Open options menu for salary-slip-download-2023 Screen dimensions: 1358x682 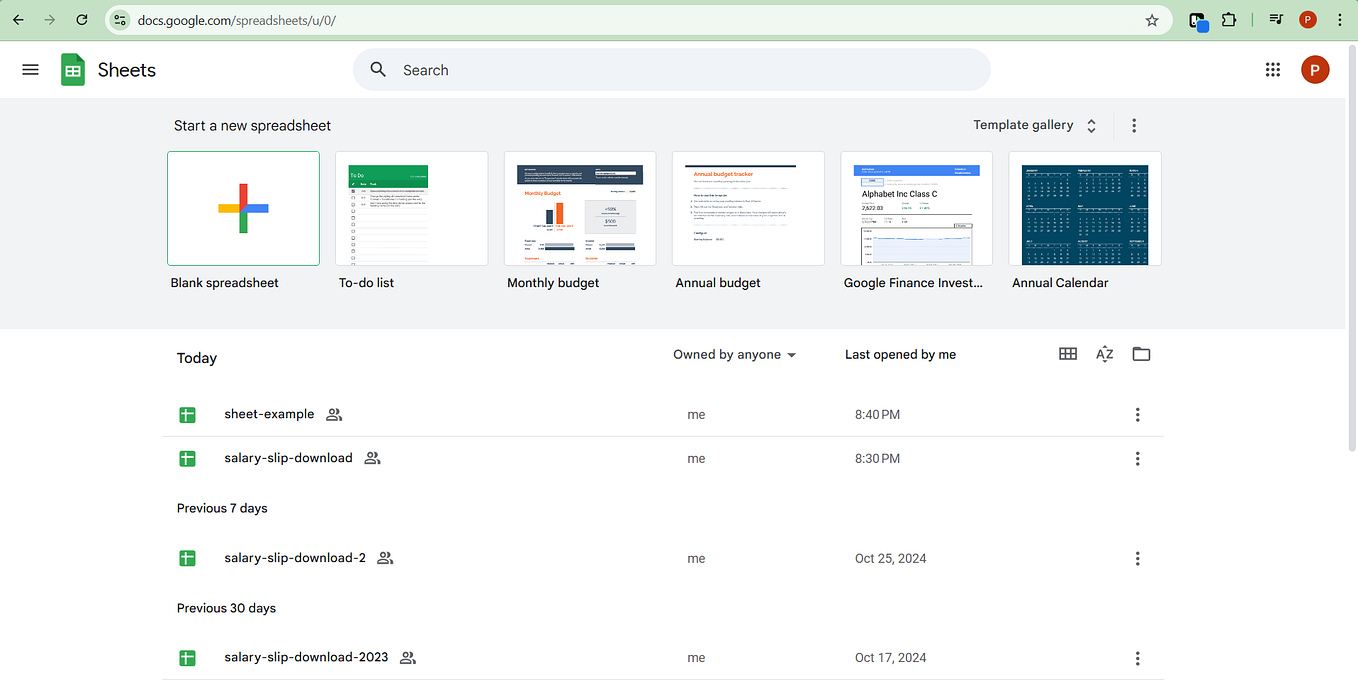coord(1137,657)
